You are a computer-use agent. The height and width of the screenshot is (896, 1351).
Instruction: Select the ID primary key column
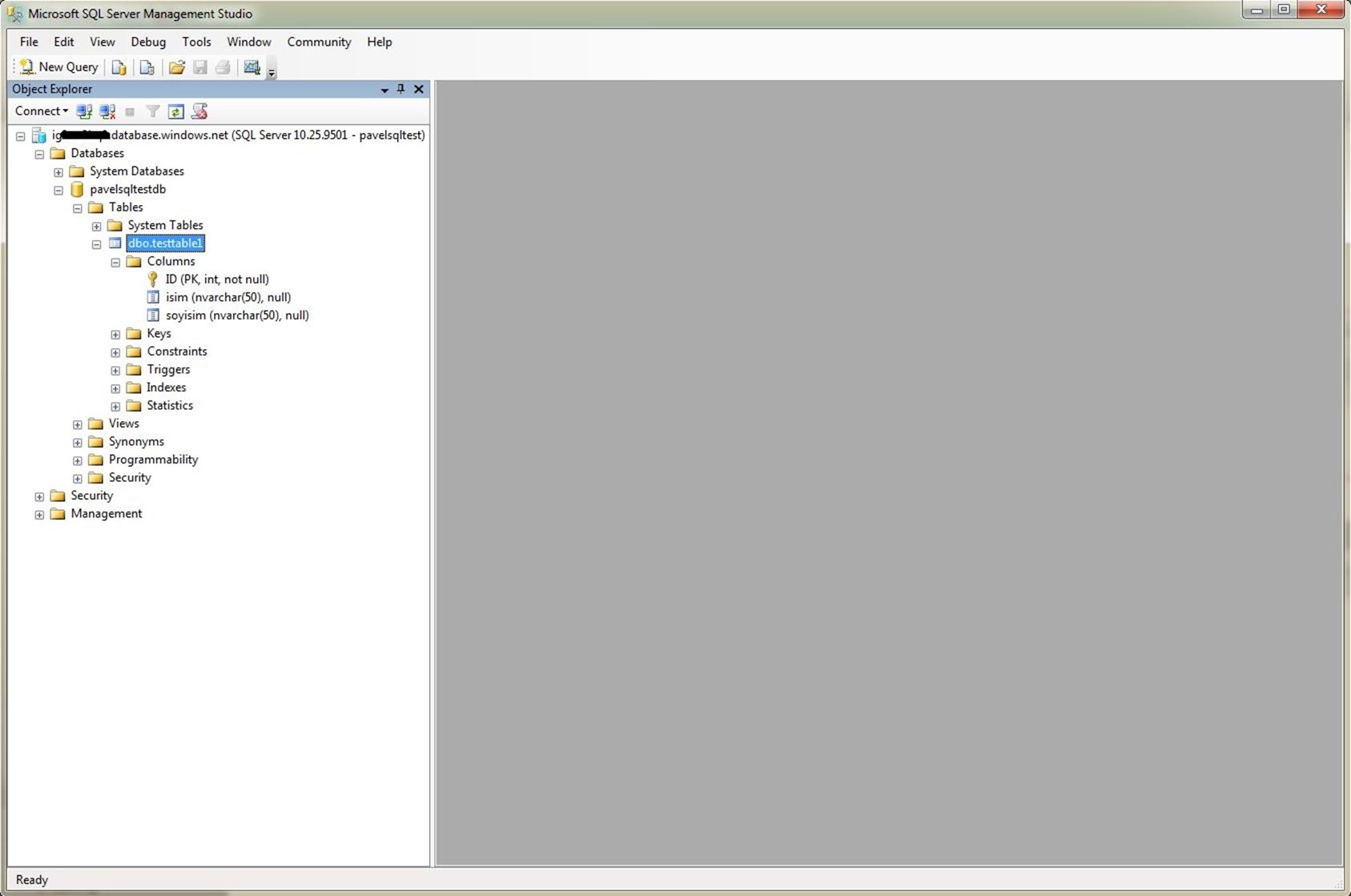click(217, 279)
